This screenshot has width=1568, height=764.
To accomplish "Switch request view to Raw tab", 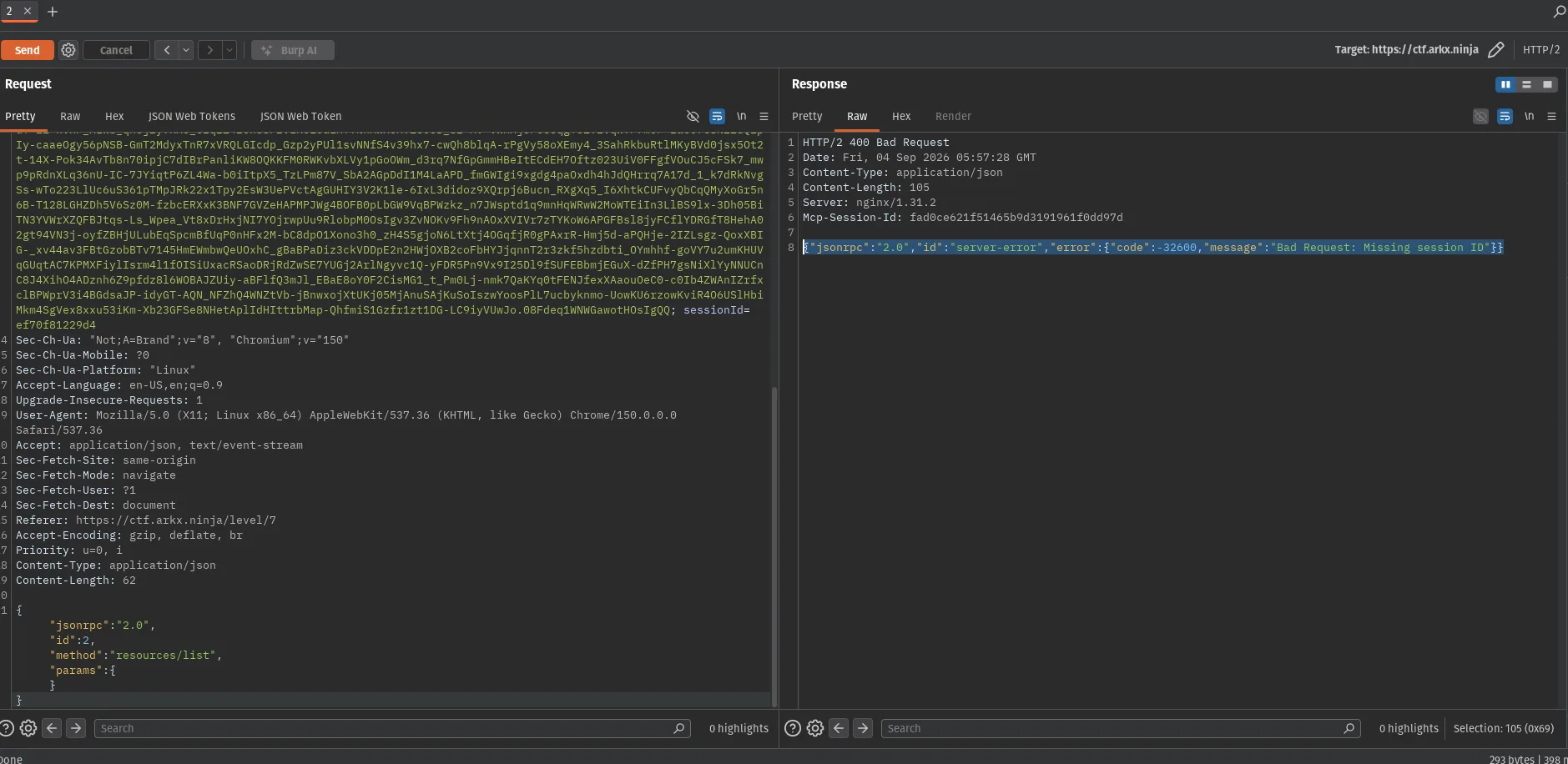I will tap(70, 116).
